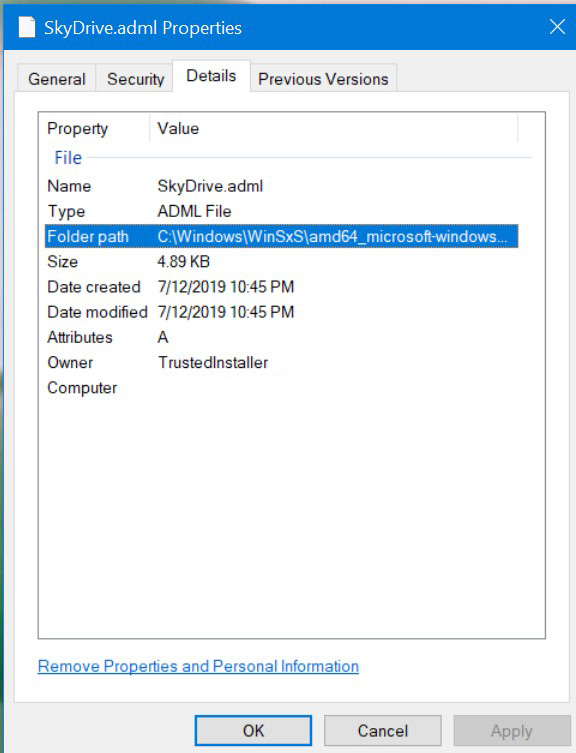Screen dimensions: 576x753
Task: Select the Attributes row
Action: (282, 337)
